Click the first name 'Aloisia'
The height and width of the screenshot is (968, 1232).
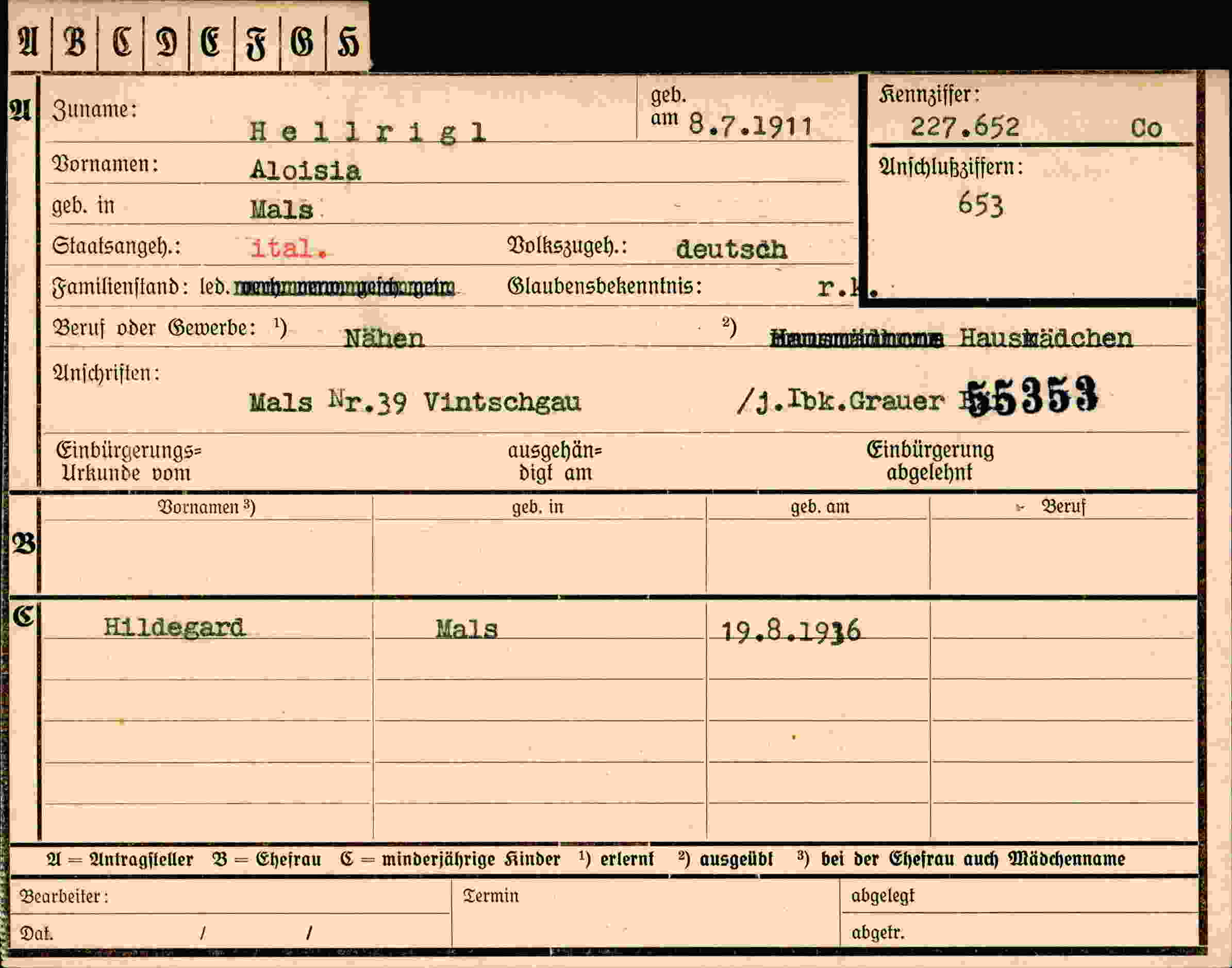click(x=306, y=171)
